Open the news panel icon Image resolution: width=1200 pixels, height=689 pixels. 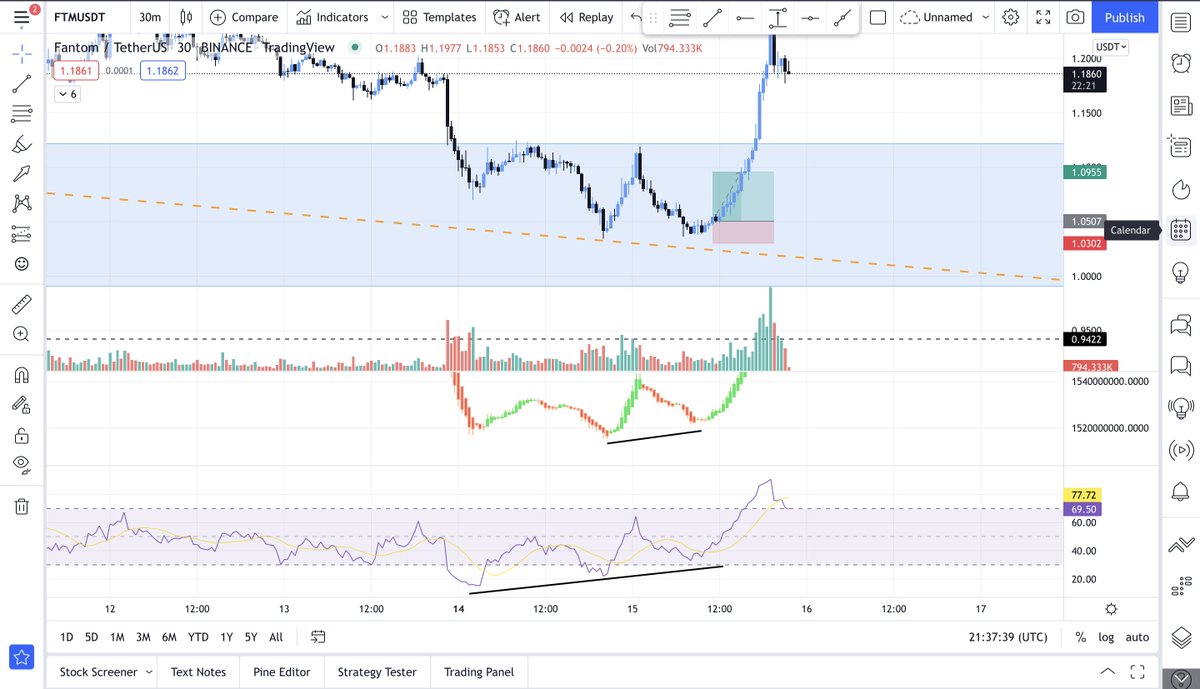point(1179,104)
